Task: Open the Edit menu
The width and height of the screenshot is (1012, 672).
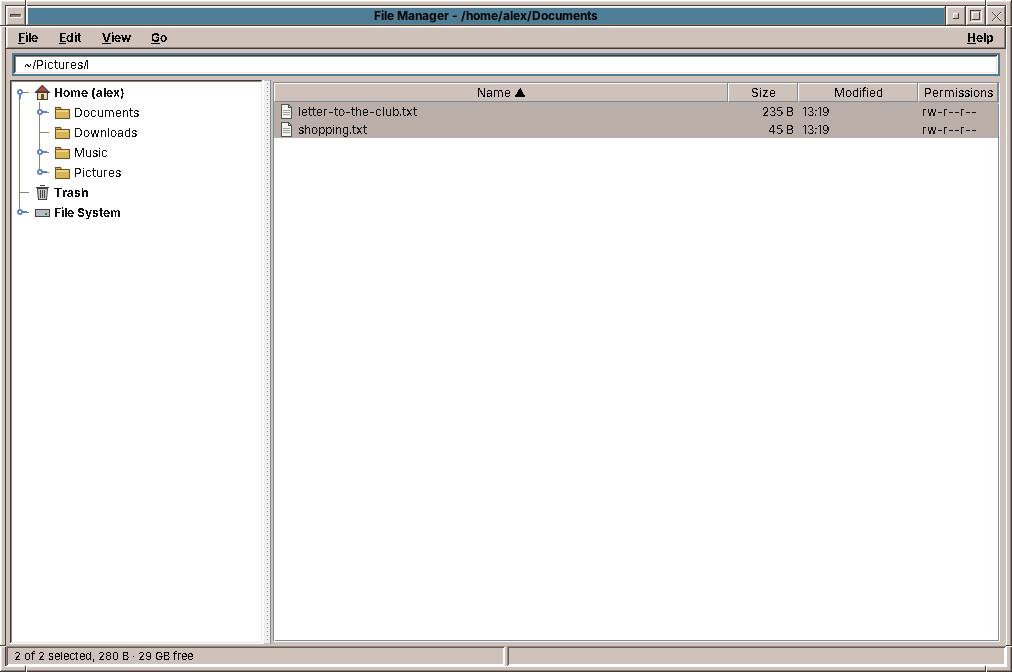Action: coord(70,38)
